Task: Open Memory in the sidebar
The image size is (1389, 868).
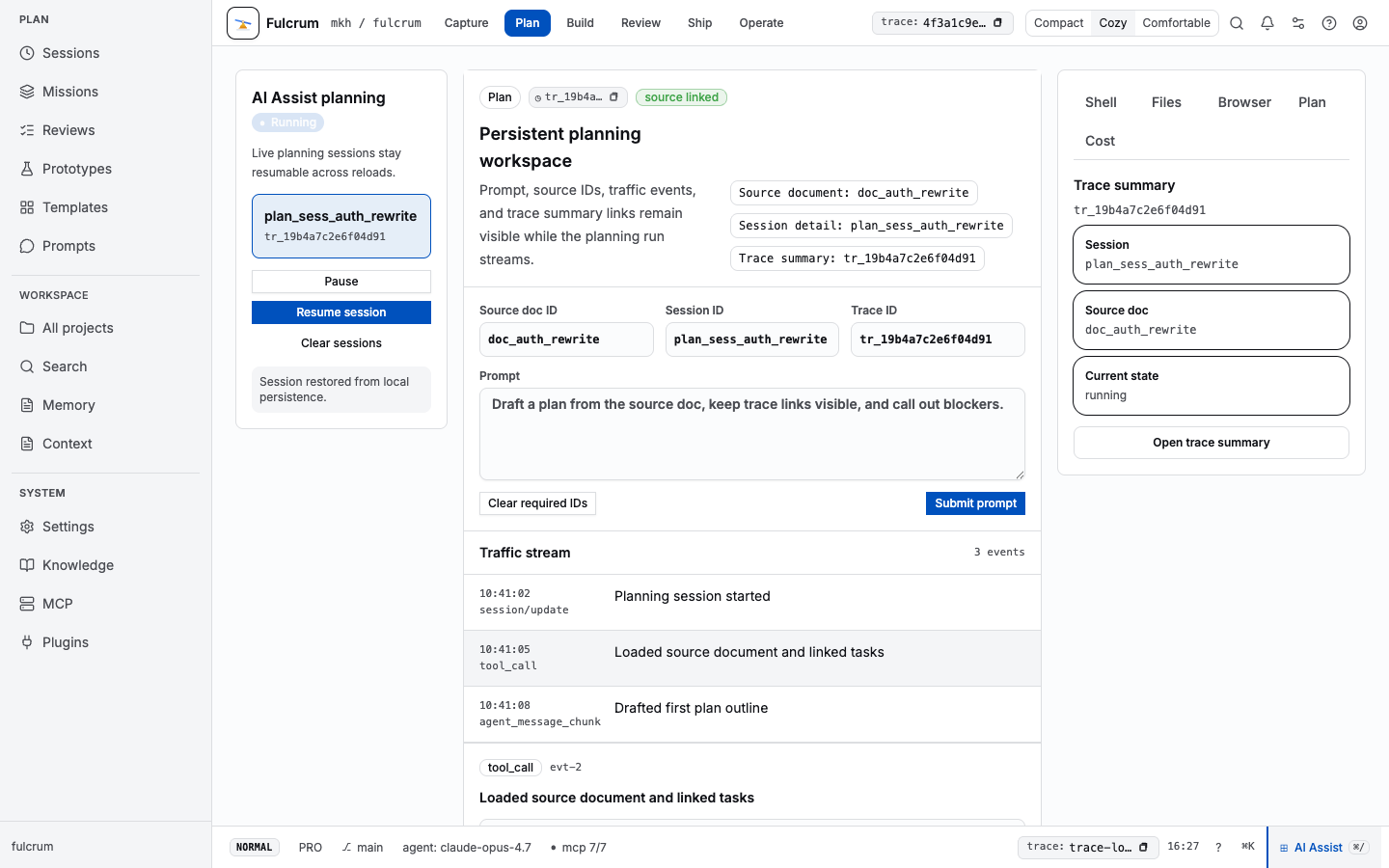Action: [x=106, y=405]
